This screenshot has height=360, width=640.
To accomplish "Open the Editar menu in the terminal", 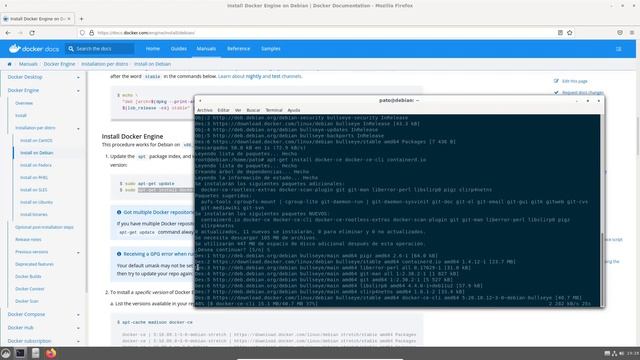I will pyautogui.click(x=223, y=110).
